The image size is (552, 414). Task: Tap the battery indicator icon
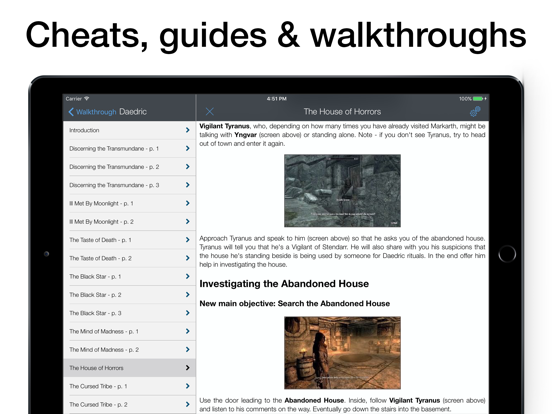point(478,99)
